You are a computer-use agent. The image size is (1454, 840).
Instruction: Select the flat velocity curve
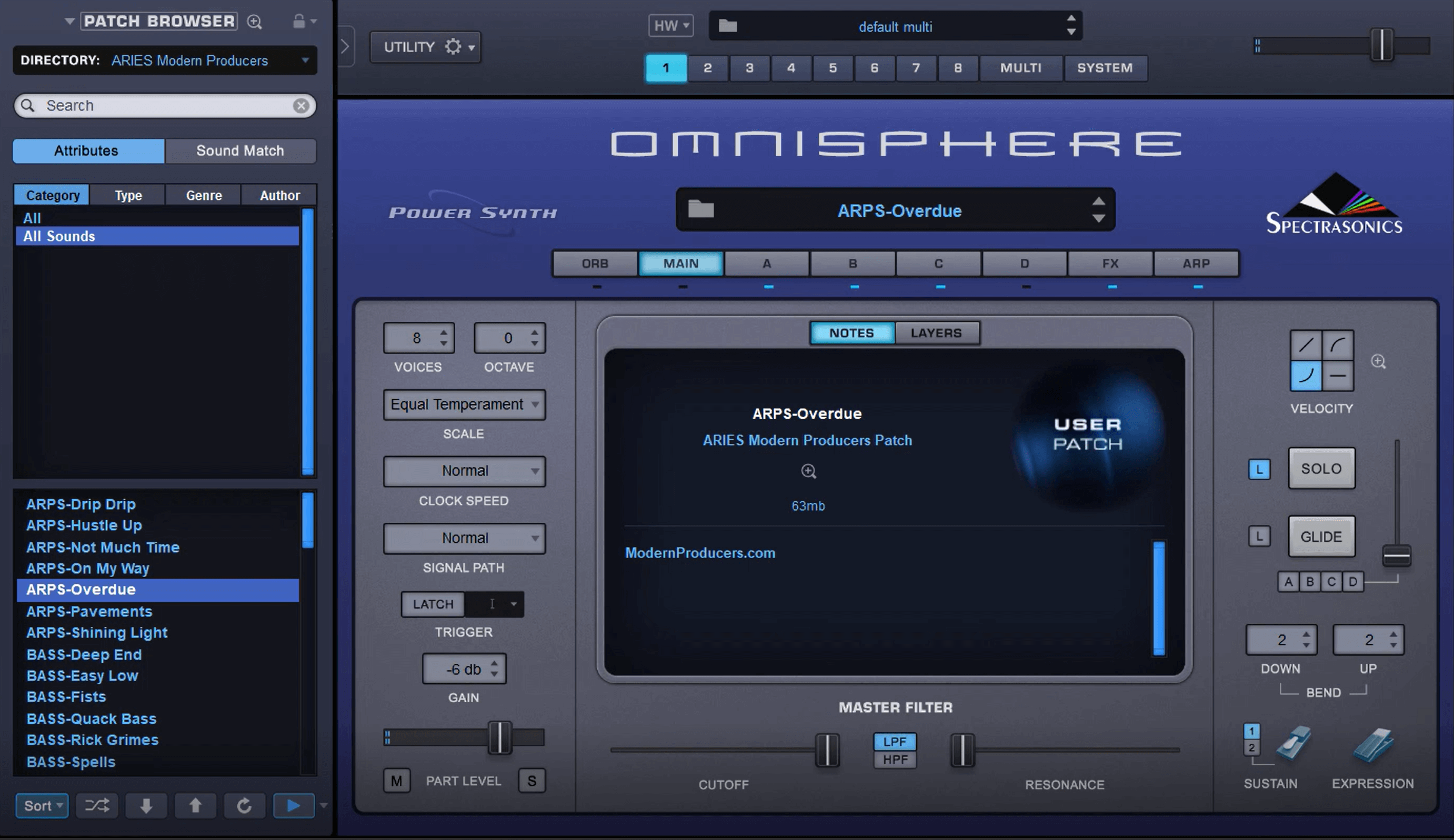tap(1338, 376)
